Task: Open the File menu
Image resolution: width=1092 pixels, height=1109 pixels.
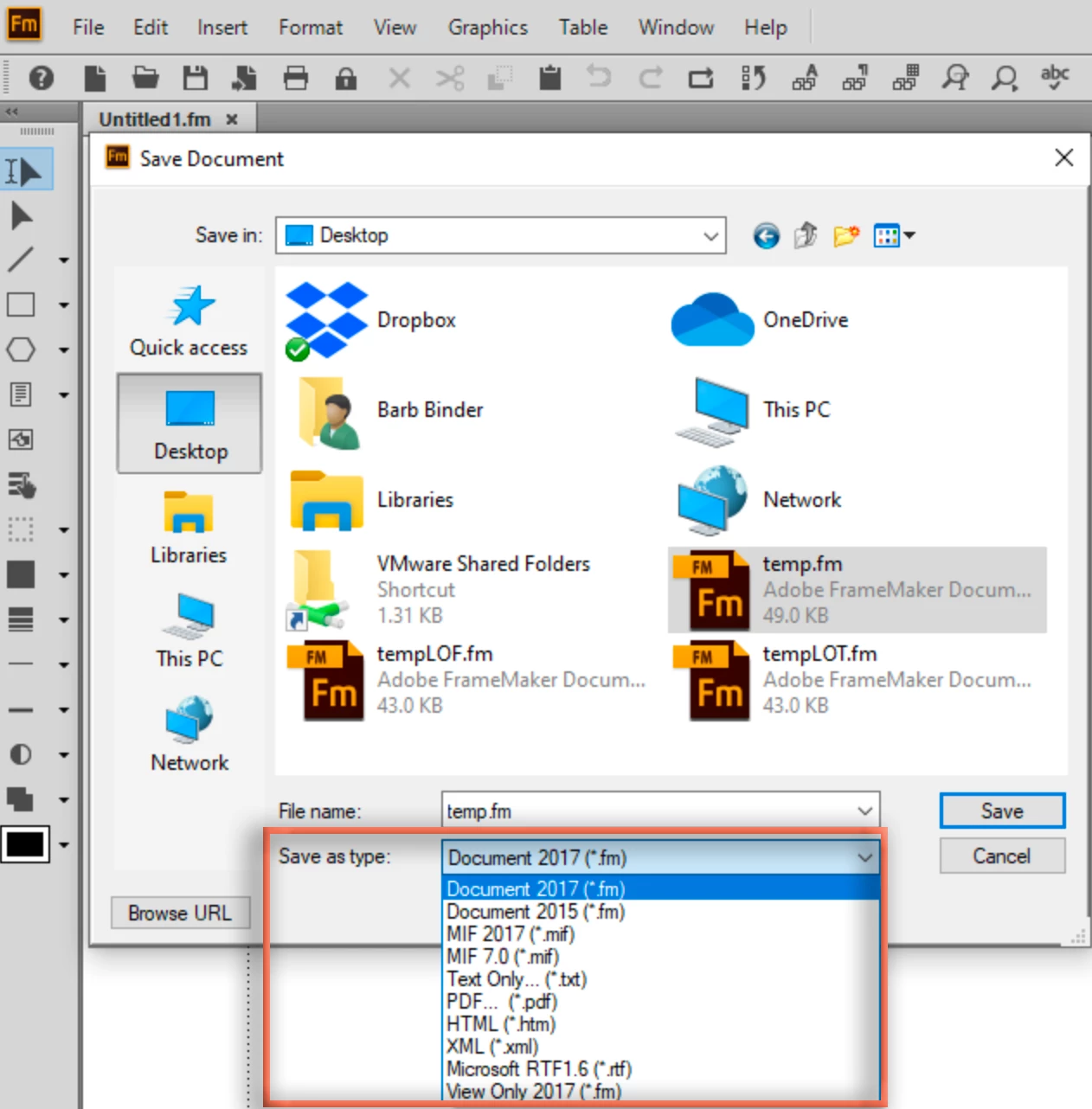Action: 88,28
